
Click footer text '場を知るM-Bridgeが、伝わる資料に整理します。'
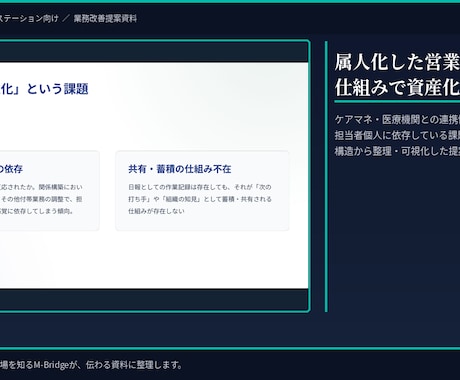pos(91,365)
